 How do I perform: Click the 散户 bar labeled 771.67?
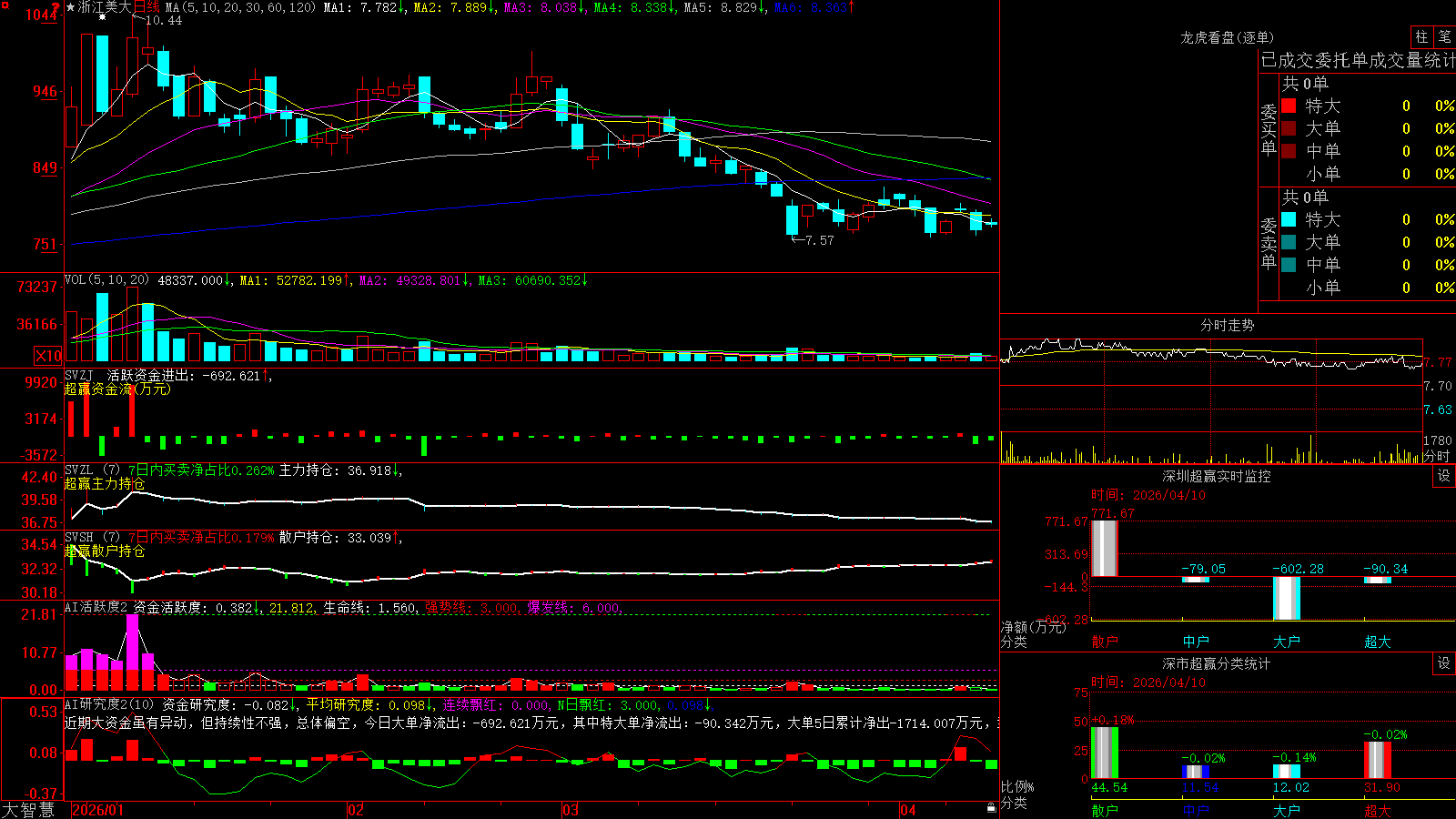click(x=1105, y=548)
